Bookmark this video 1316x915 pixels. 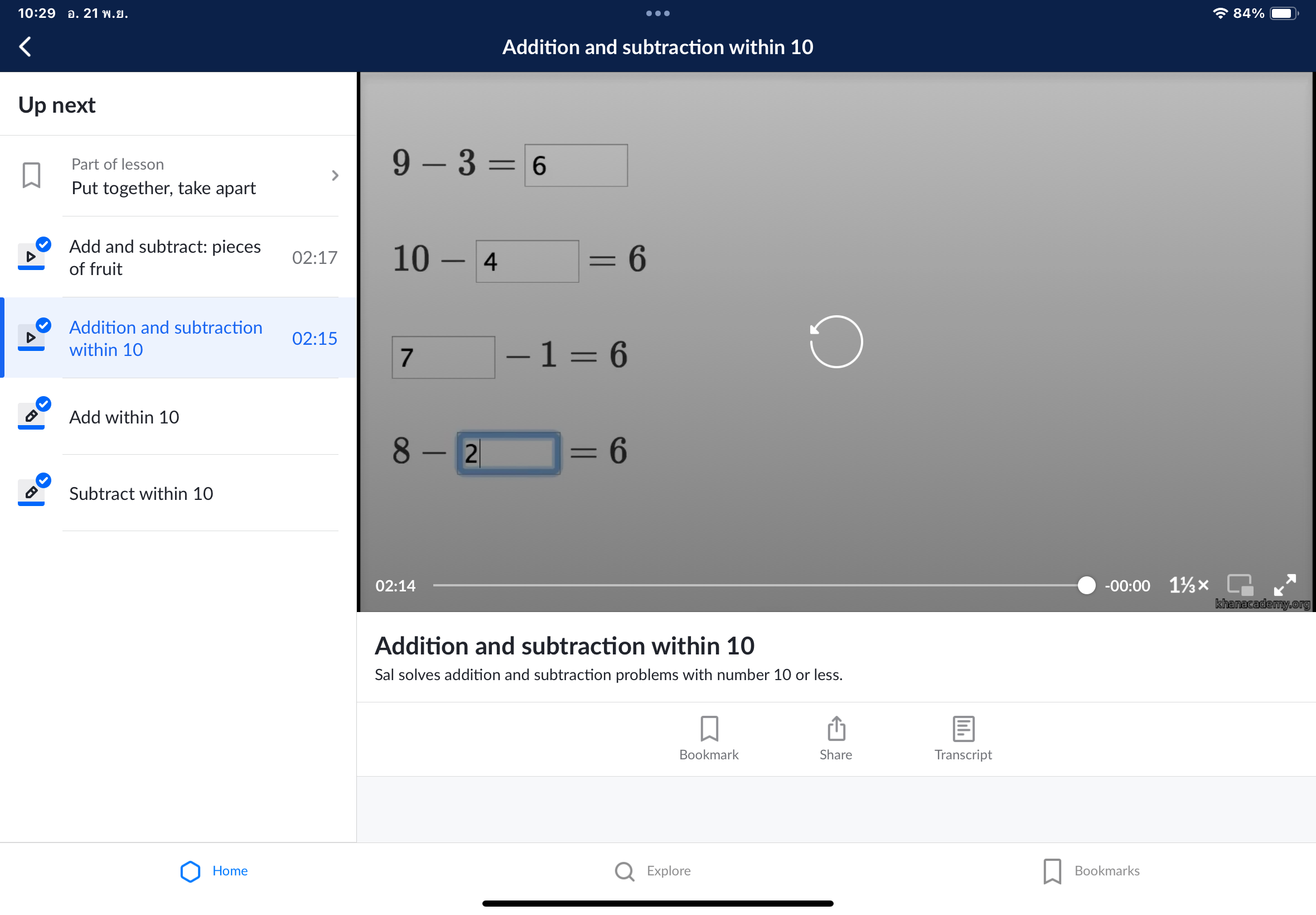pyautogui.click(x=709, y=738)
